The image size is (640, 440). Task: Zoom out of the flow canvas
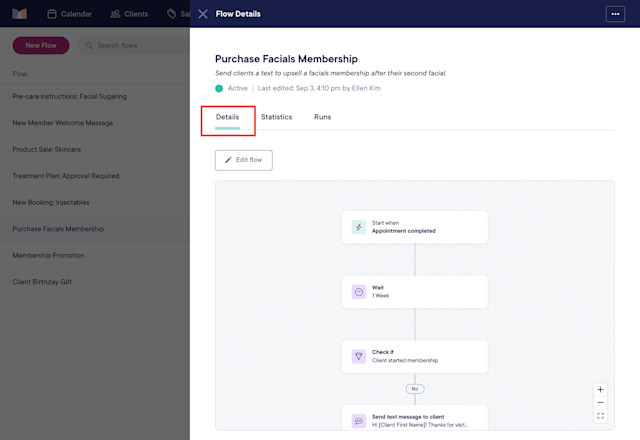tap(600, 402)
